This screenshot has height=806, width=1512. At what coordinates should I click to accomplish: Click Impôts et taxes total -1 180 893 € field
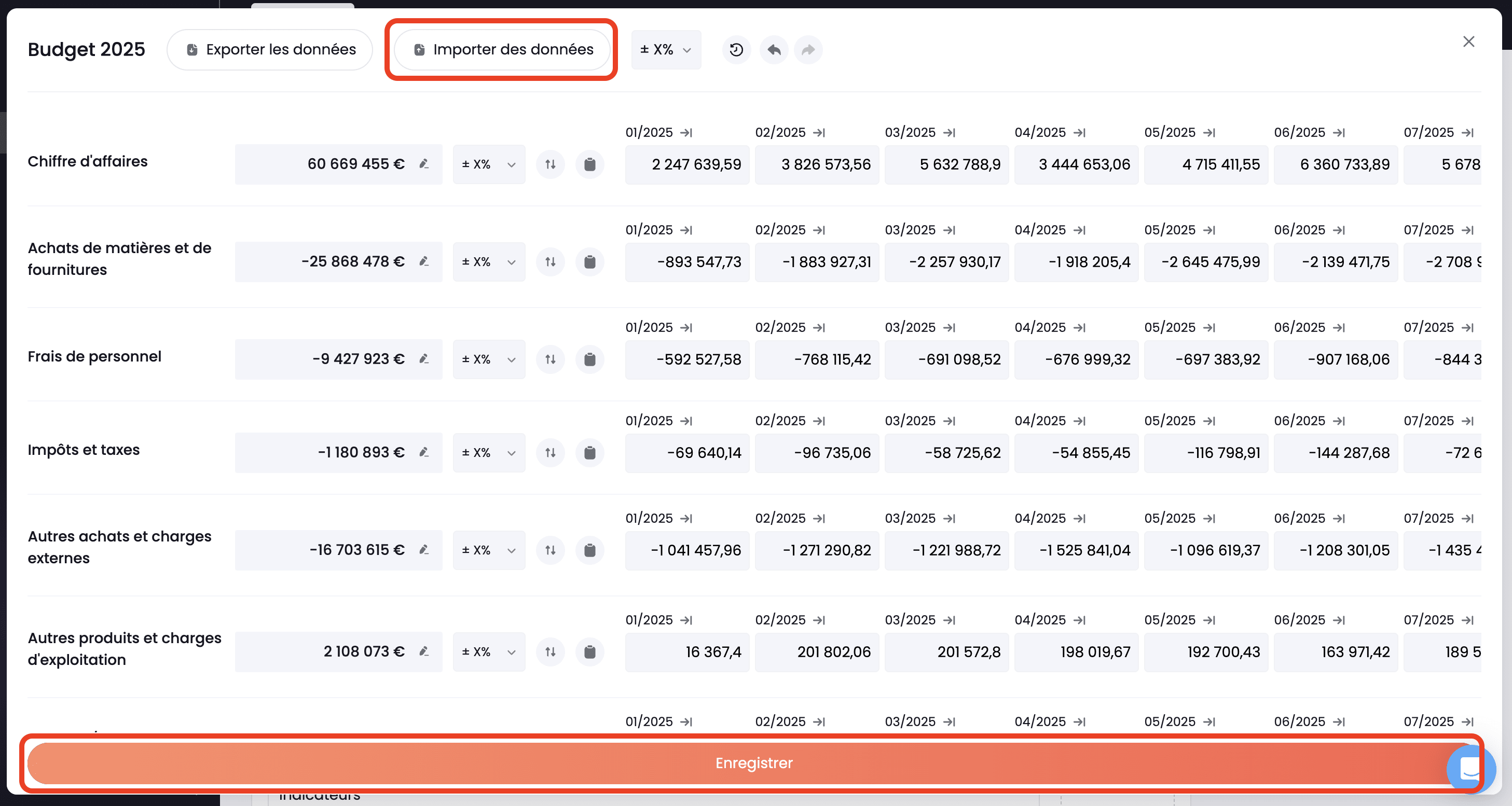(x=339, y=453)
